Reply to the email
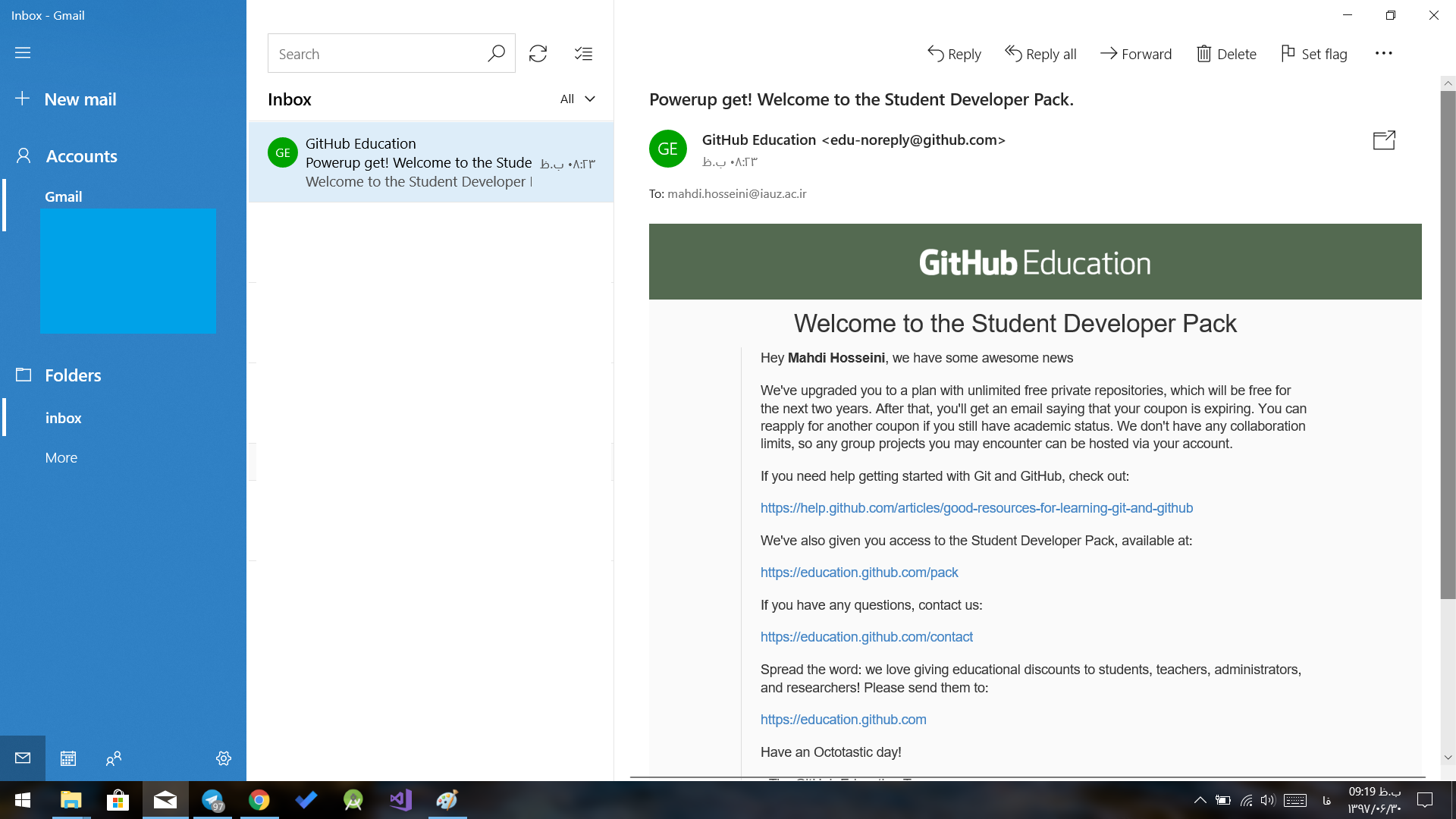Image resolution: width=1456 pixels, height=819 pixels. [x=954, y=53]
